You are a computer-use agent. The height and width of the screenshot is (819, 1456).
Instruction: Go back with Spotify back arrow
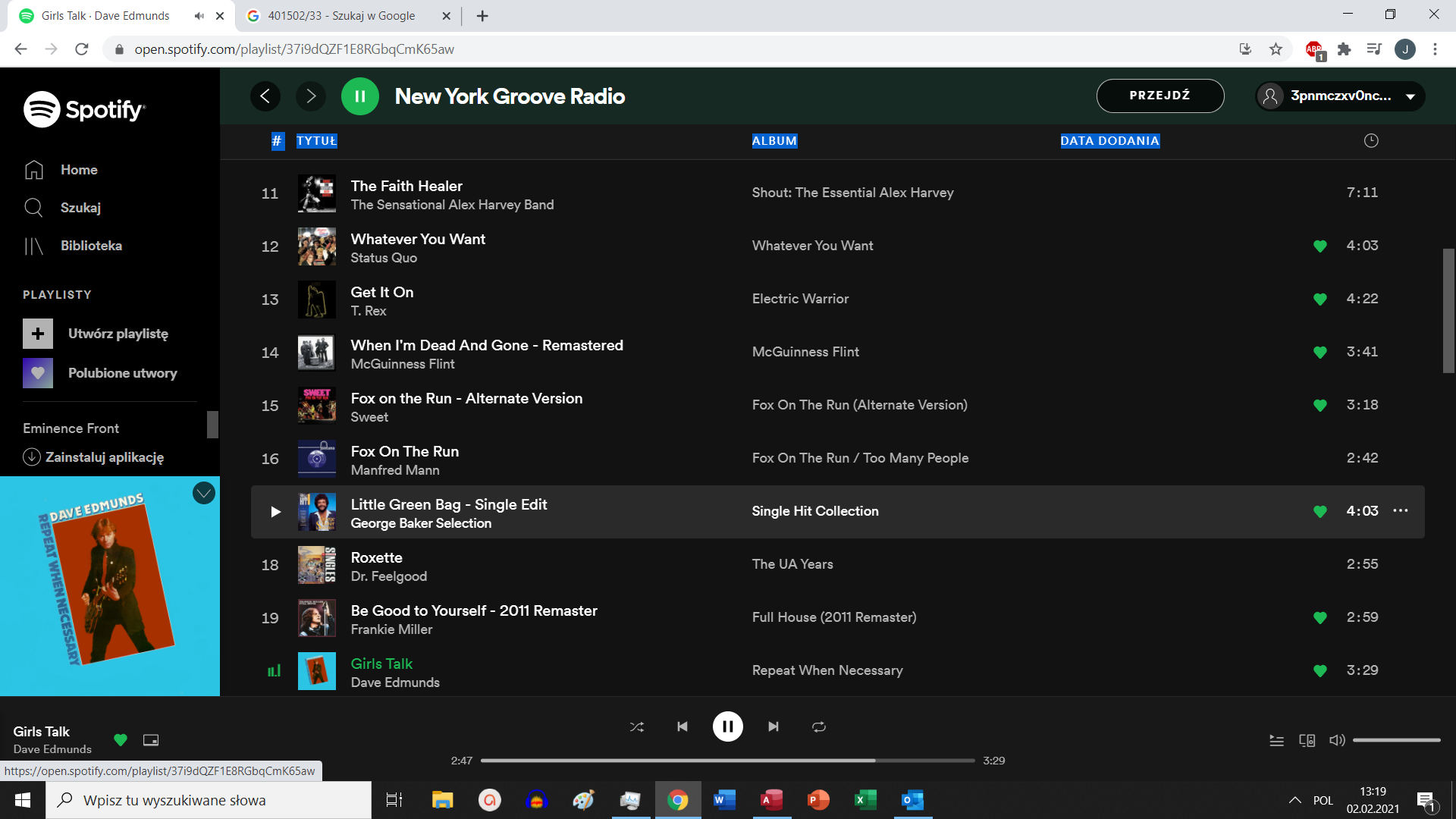(x=265, y=96)
